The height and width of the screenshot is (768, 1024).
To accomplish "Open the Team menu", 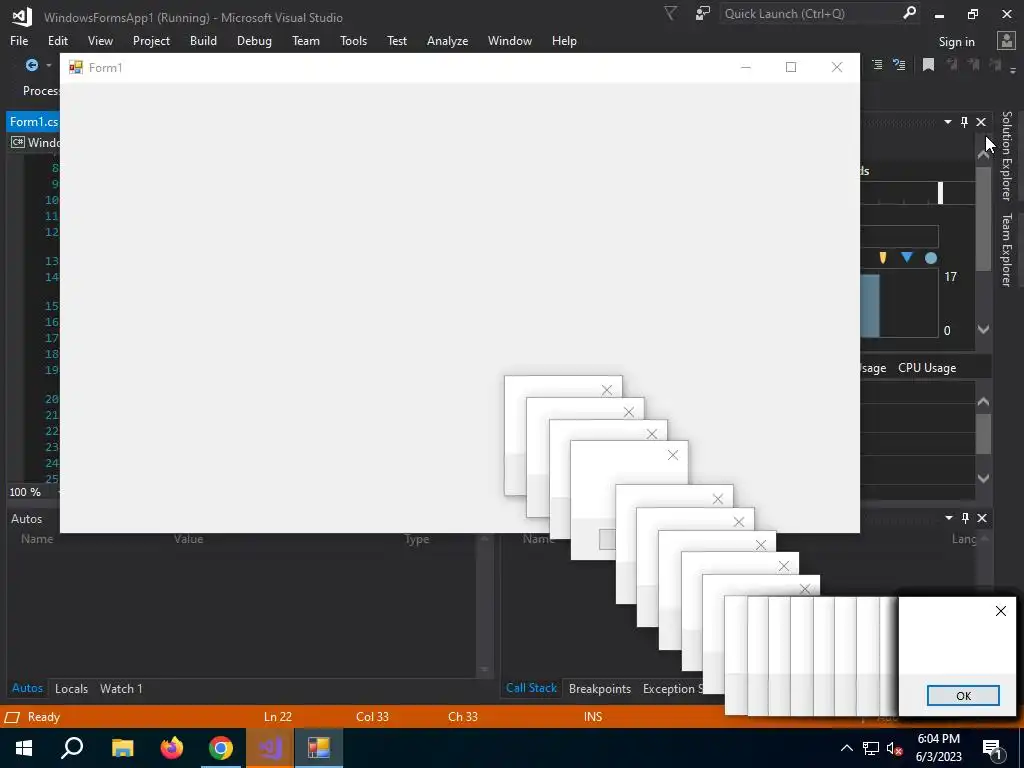I will 306,40.
